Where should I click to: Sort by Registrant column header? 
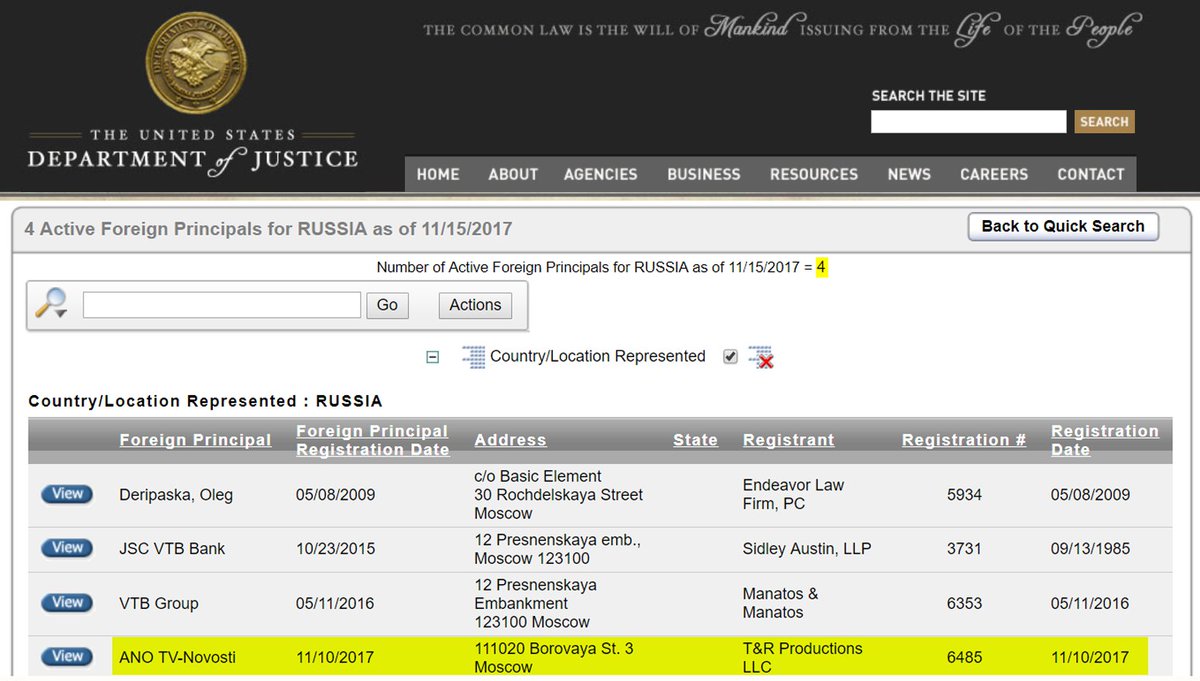click(788, 440)
